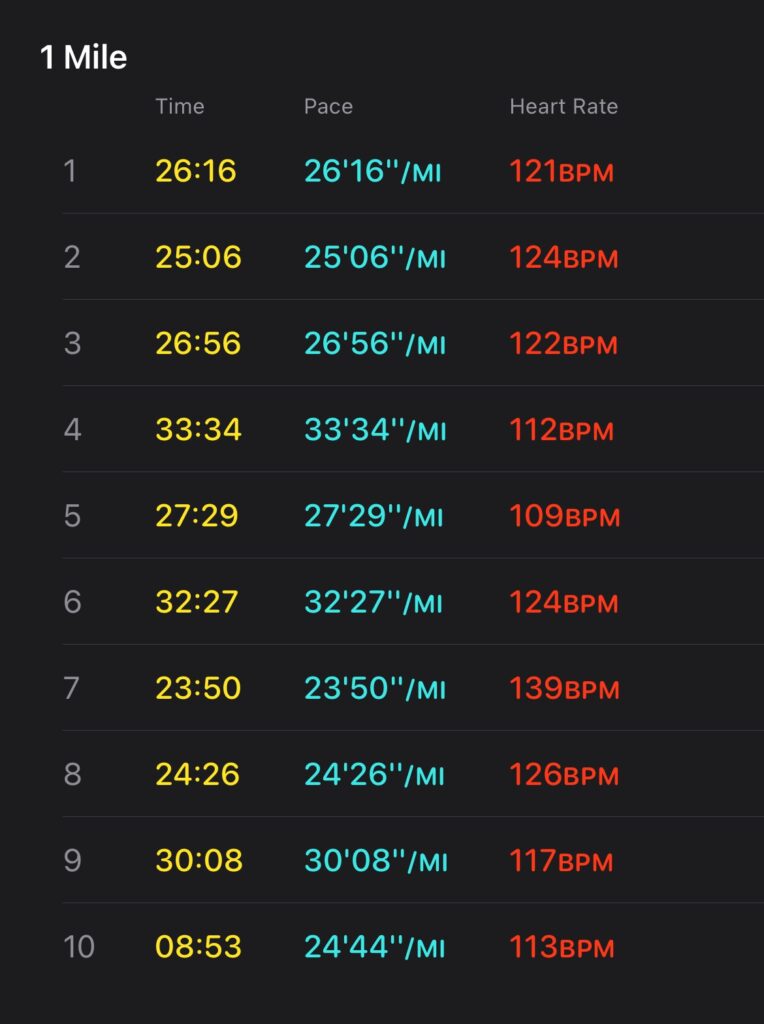Viewport: 764px width, 1024px height.
Task: Tap split 3 heart rate 122BPM
Action: click(x=564, y=344)
